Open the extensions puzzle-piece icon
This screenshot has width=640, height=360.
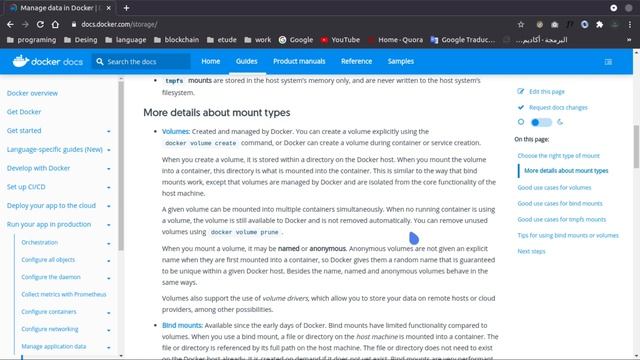click(x=600, y=24)
